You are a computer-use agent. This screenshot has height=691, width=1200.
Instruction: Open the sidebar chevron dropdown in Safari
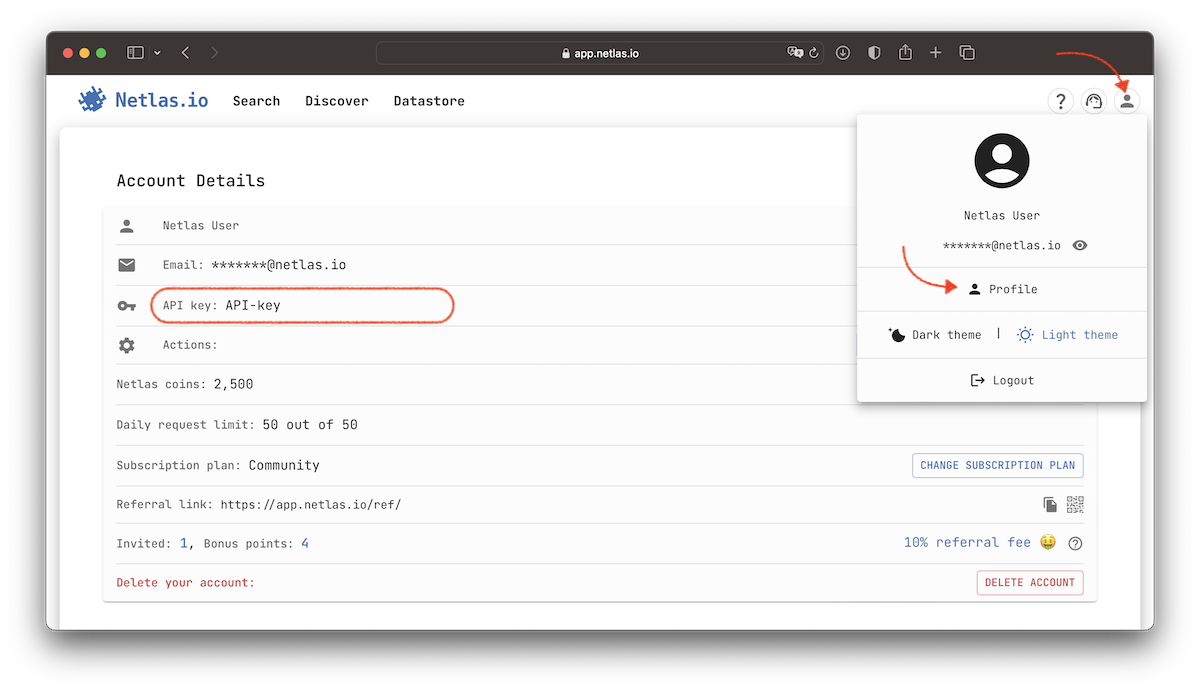(157, 52)
